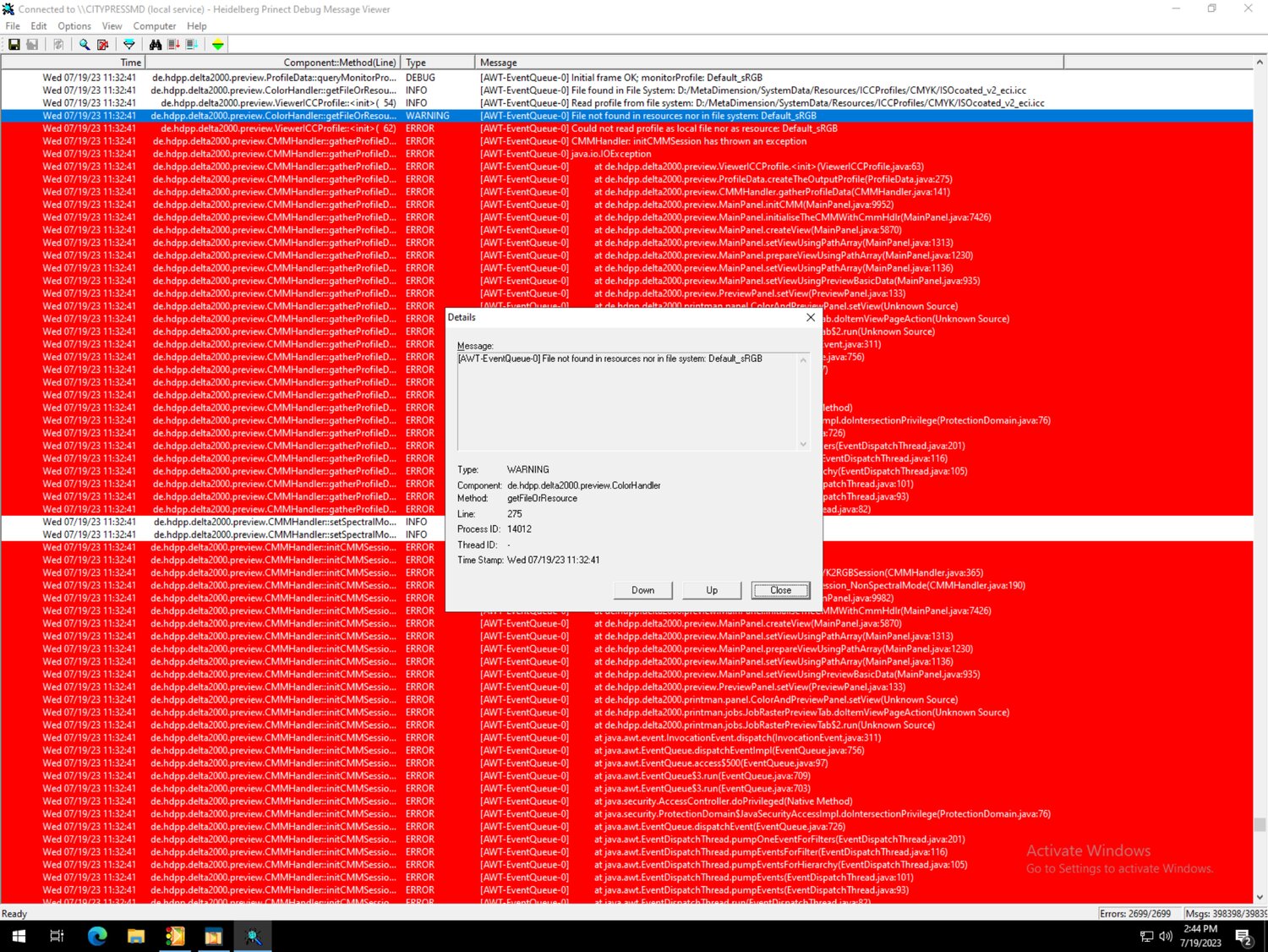Viewport: 1268px width, 952px height.
Task: Click the Debug Message Viewer taskbar icon
Action: point(253,936)
